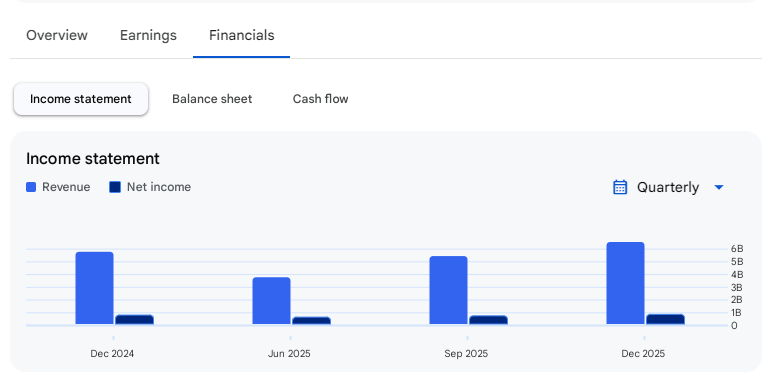Click the 3B y-axis value
This screenshot has width=780, height=392.
tap(737, 288)
